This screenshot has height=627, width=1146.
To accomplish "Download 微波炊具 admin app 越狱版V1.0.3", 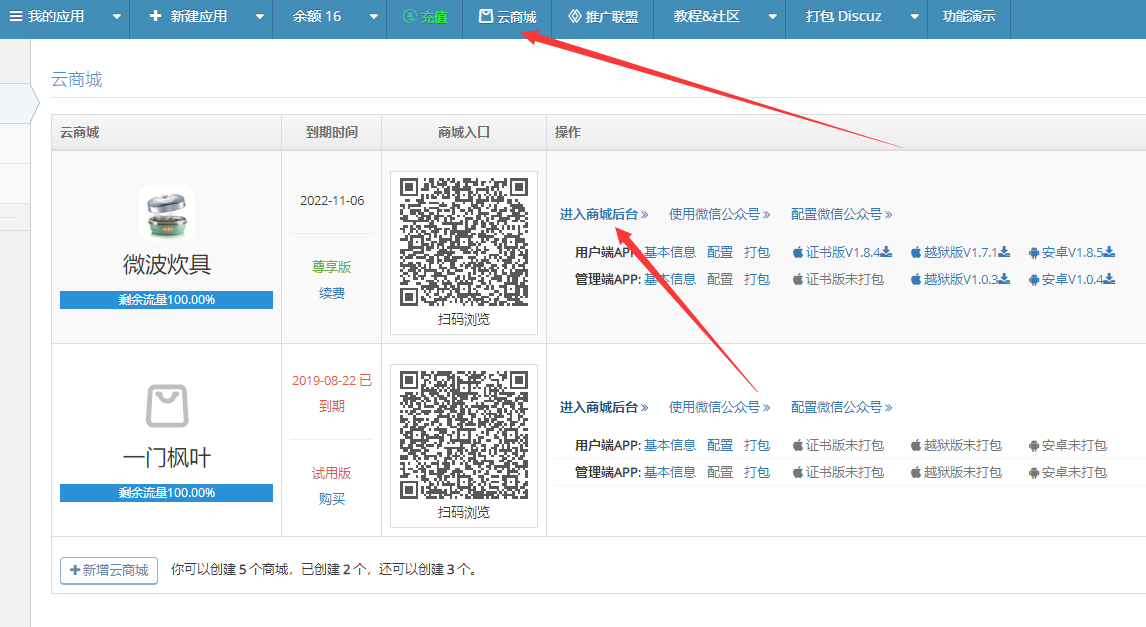I will click(960, 279).
